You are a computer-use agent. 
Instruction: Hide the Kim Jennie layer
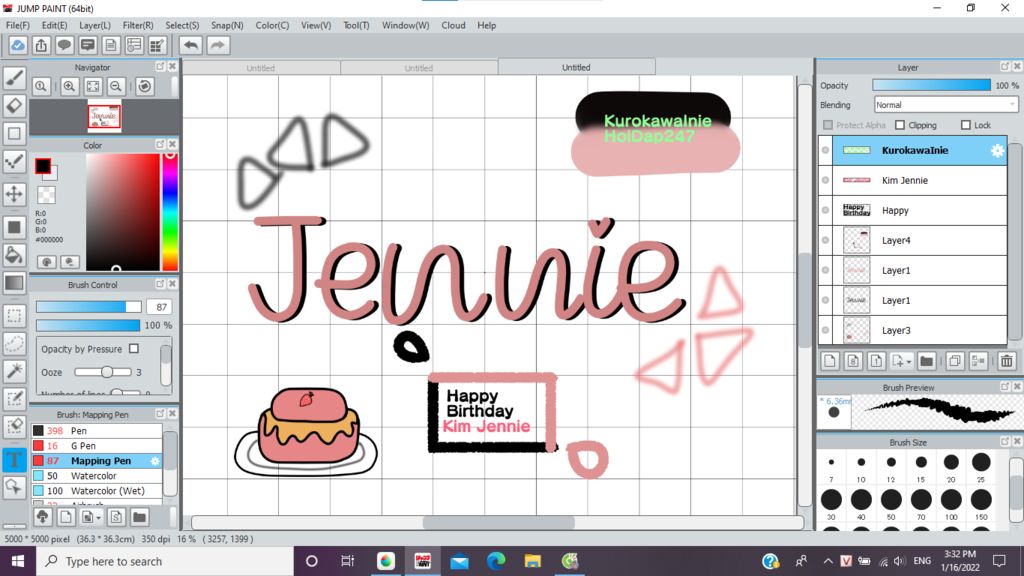click(825, 180)
